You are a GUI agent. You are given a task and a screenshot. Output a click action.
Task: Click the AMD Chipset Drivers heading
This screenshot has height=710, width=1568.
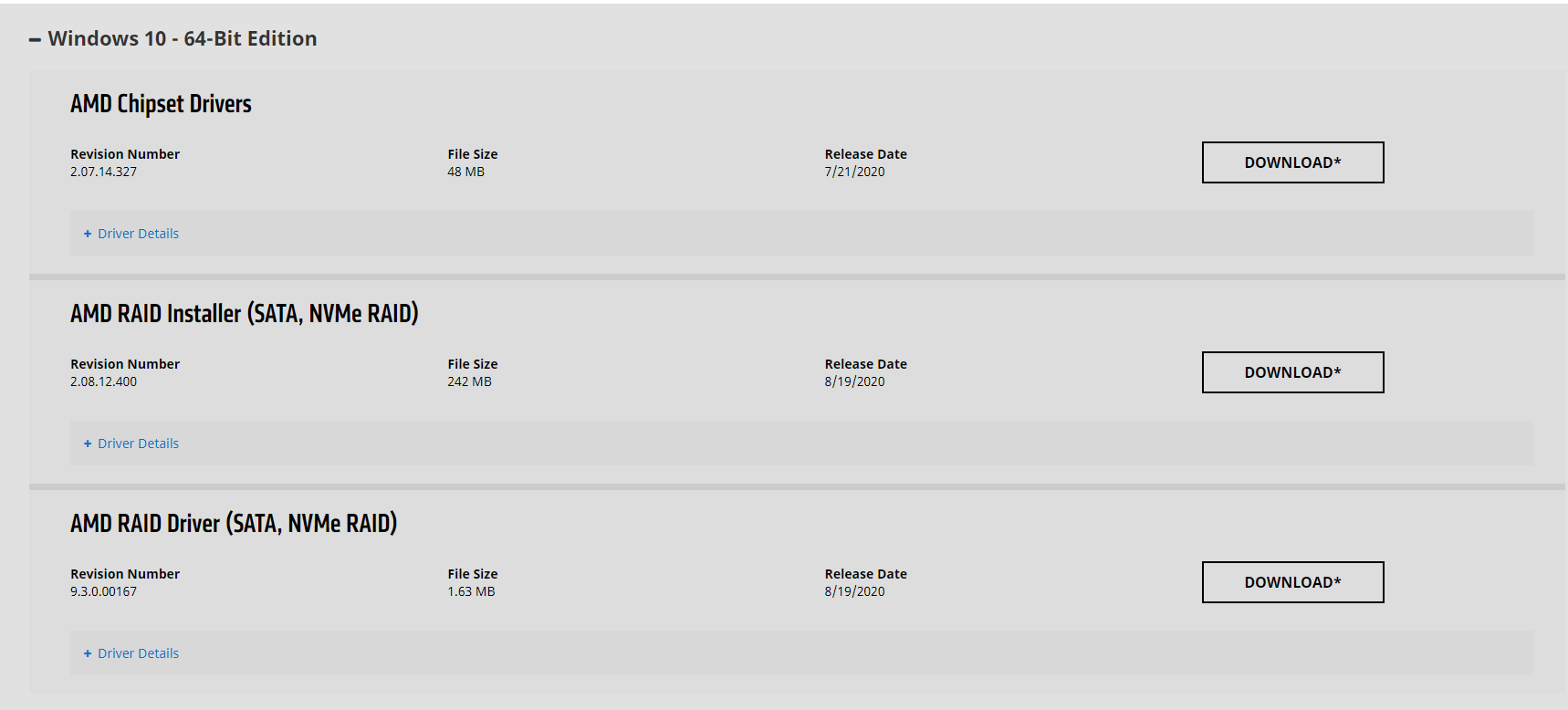161,104
